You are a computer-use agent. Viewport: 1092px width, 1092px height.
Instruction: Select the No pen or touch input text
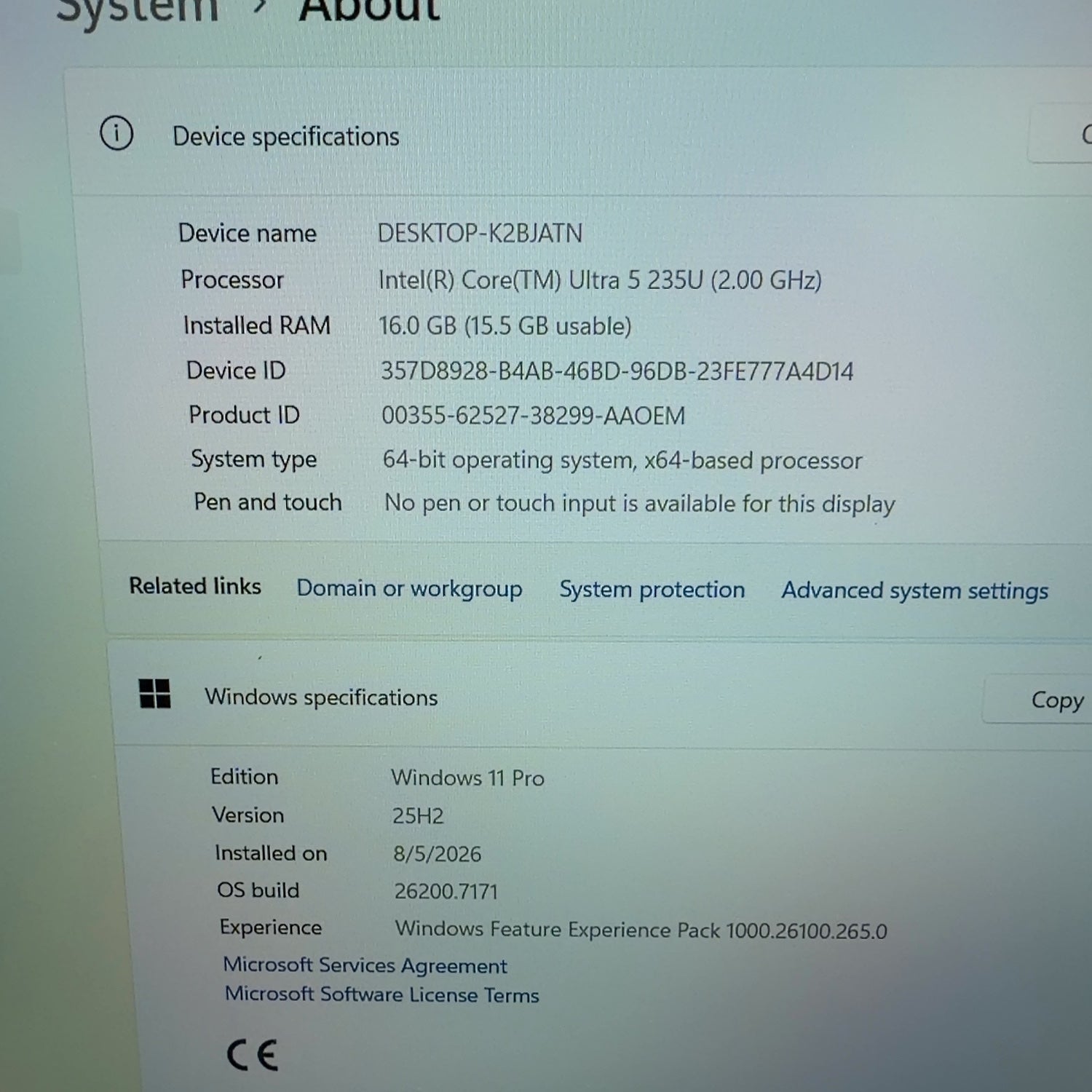(x=640, y=504)
